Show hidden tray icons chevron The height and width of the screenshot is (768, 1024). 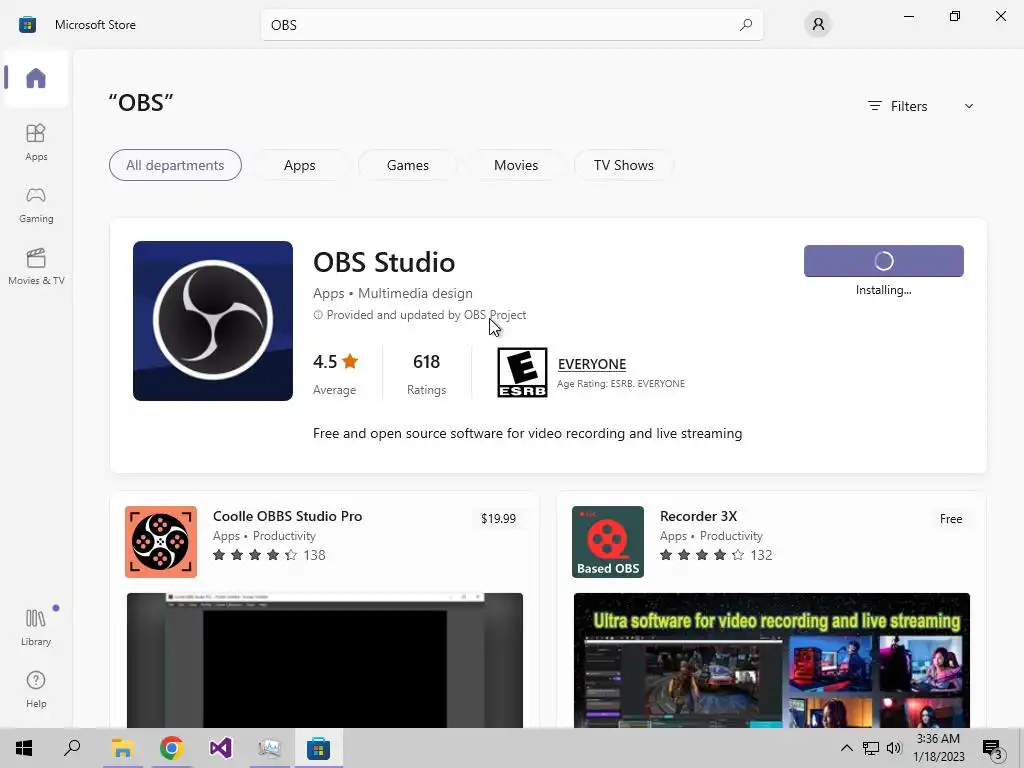point(846,748)
